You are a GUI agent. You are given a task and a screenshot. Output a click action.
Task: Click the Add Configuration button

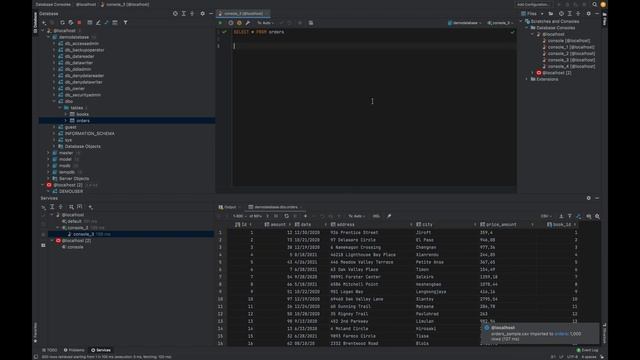click(533, 4)
